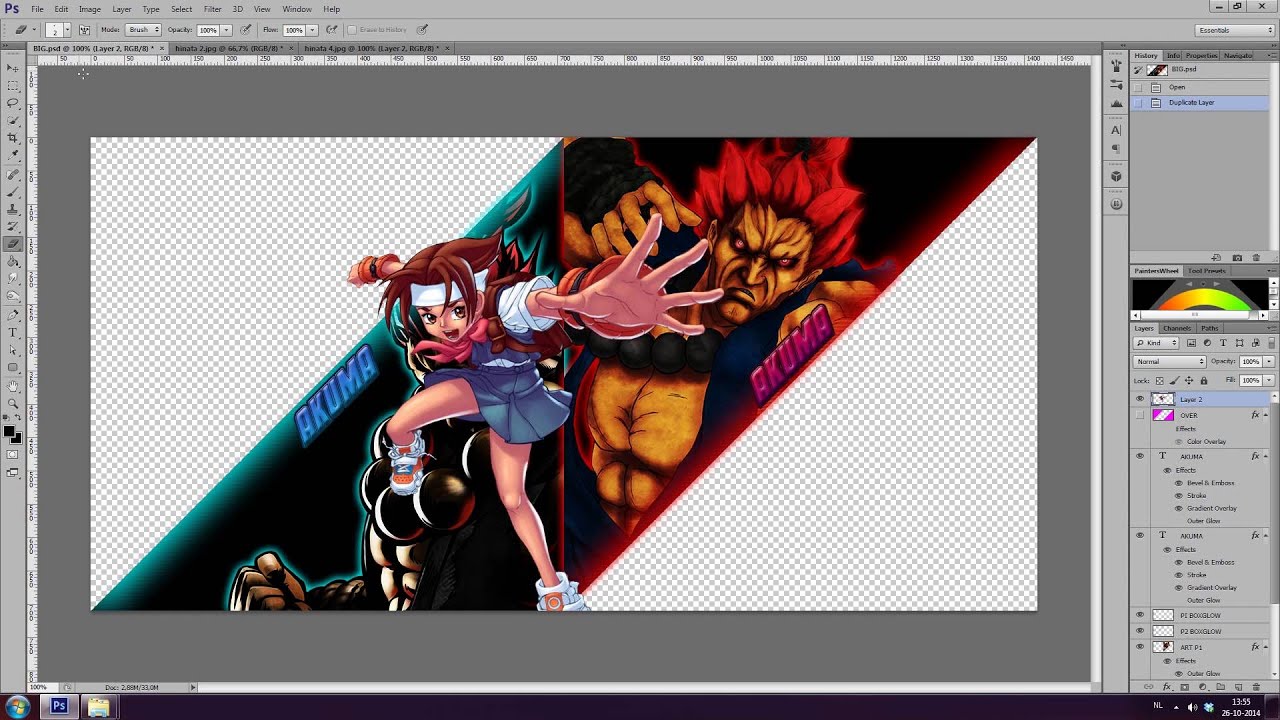Toggle the layer filter on/off switch
Viewport: 1280px width, 720px height.
(1271, 343)
